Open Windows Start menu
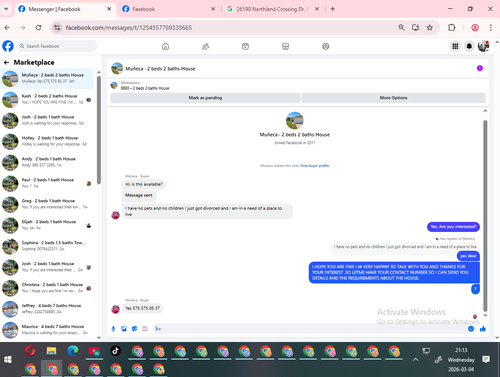 (8, 359)
